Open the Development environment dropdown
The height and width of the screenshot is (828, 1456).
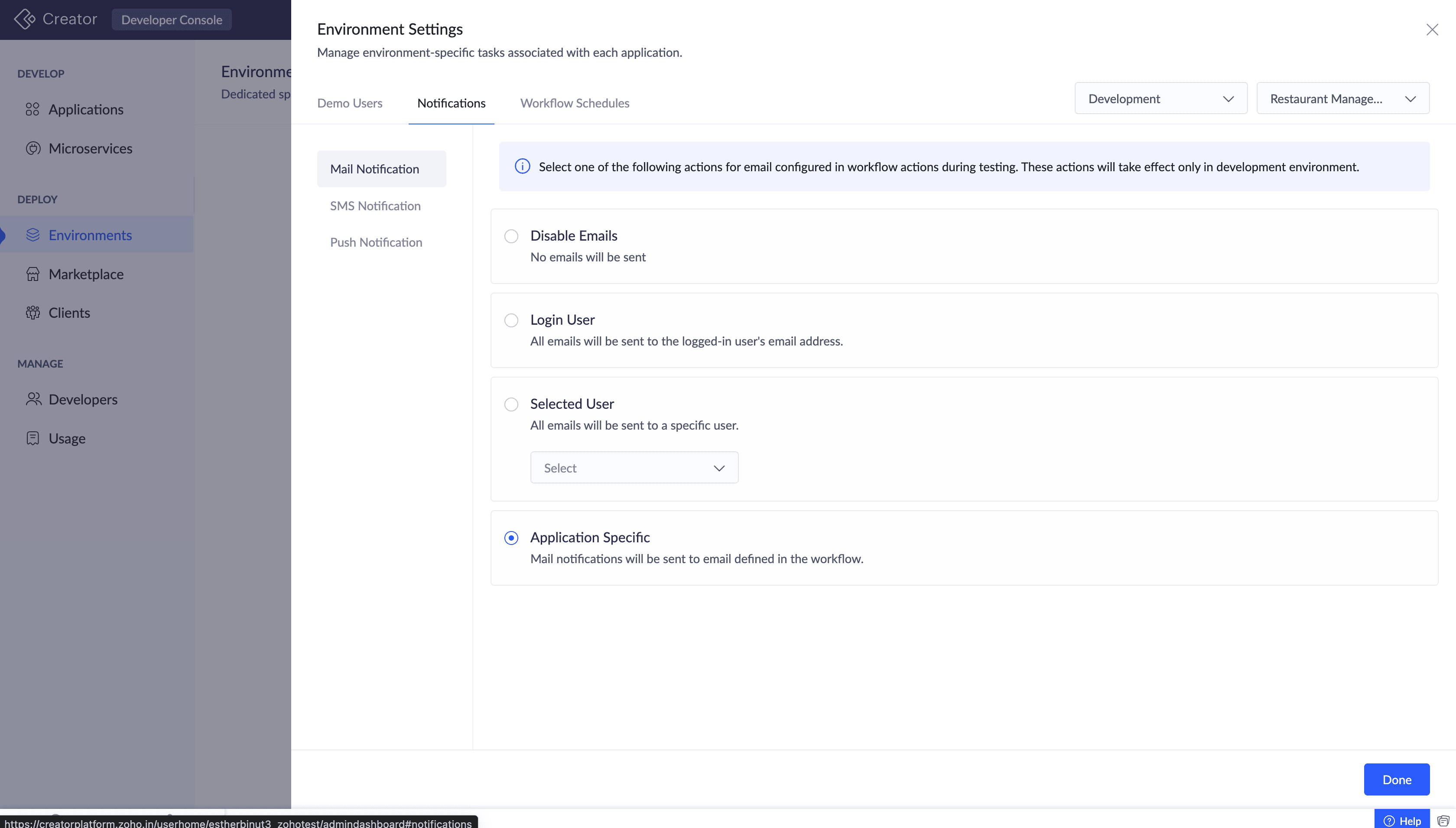click(1160, 98)
